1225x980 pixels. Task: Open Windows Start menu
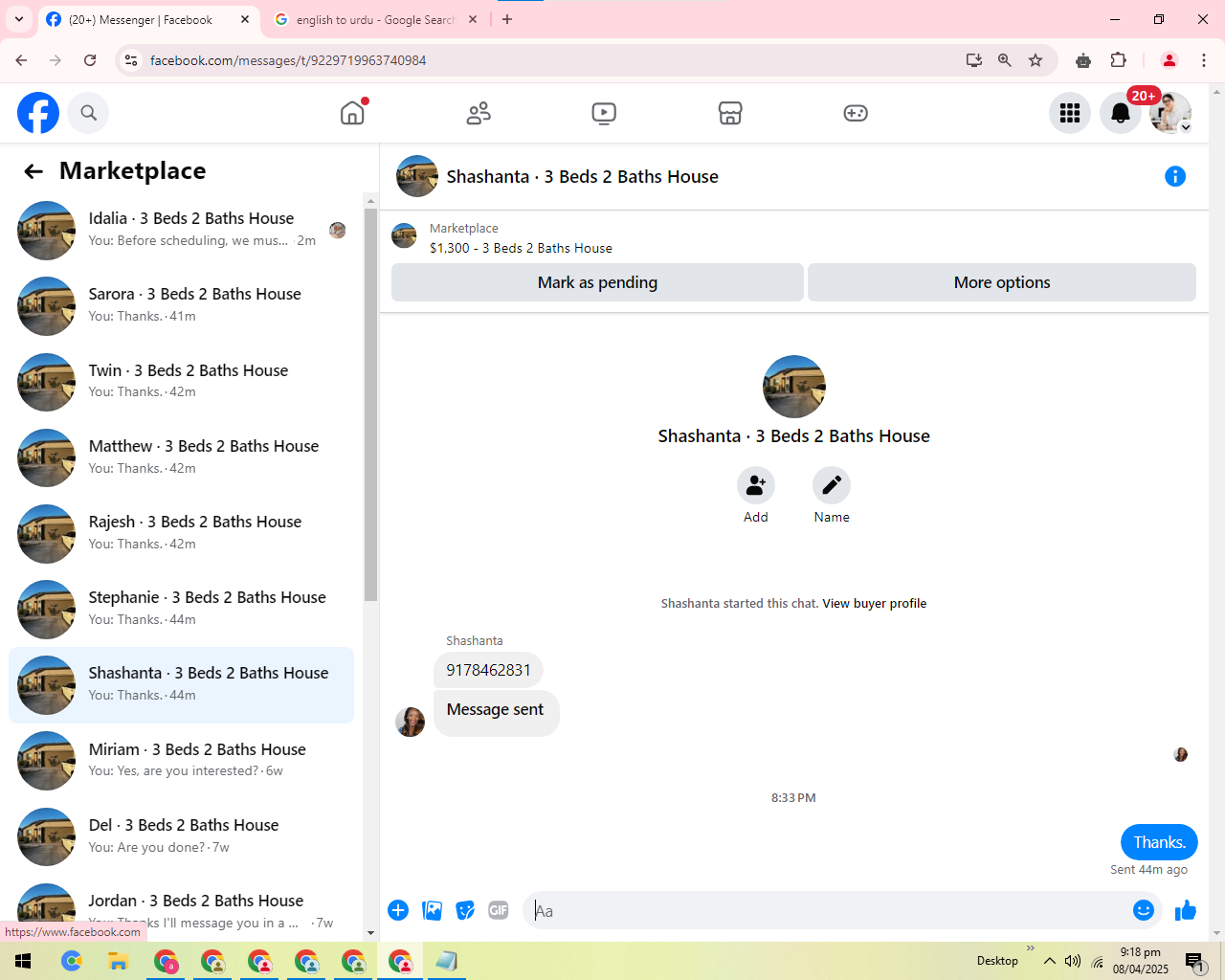pyautogui.click(x=23, y=961)
